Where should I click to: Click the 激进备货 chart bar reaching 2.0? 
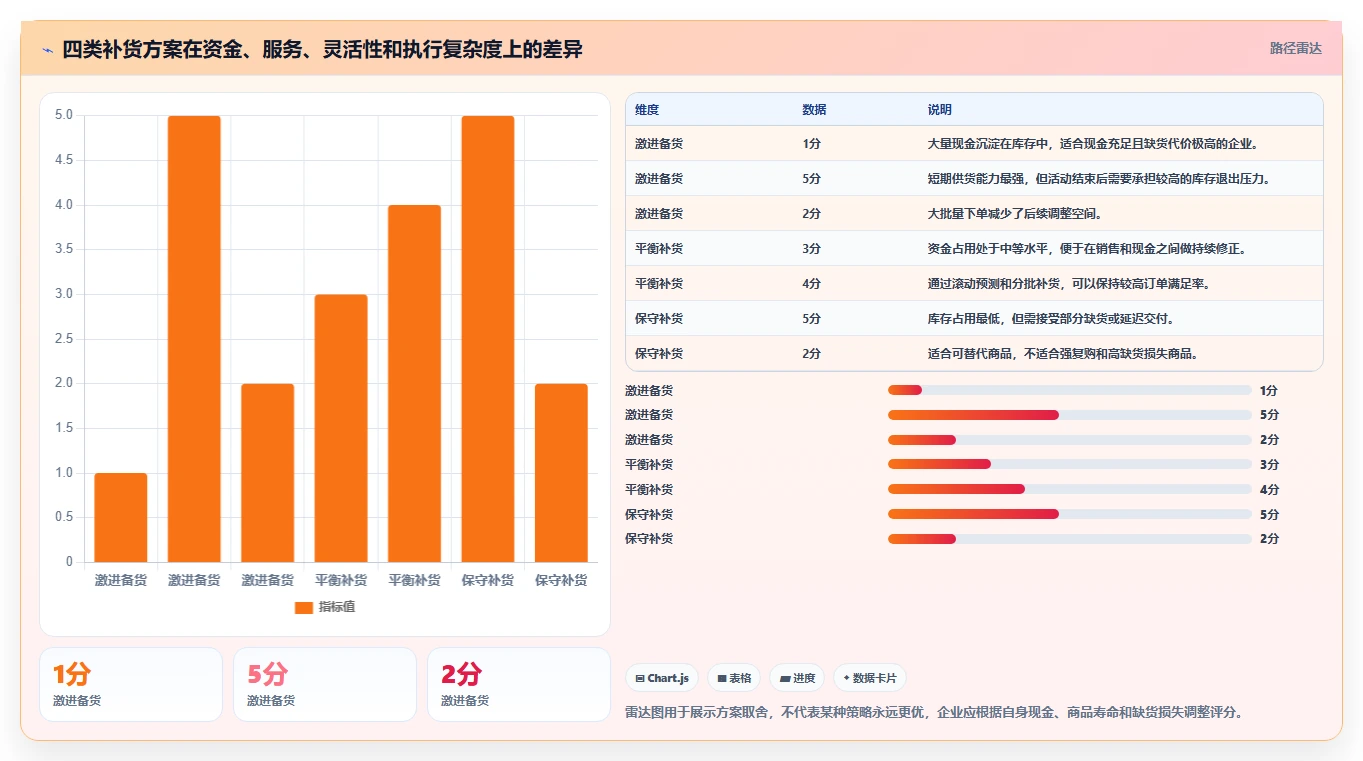(x=268, y=473)
